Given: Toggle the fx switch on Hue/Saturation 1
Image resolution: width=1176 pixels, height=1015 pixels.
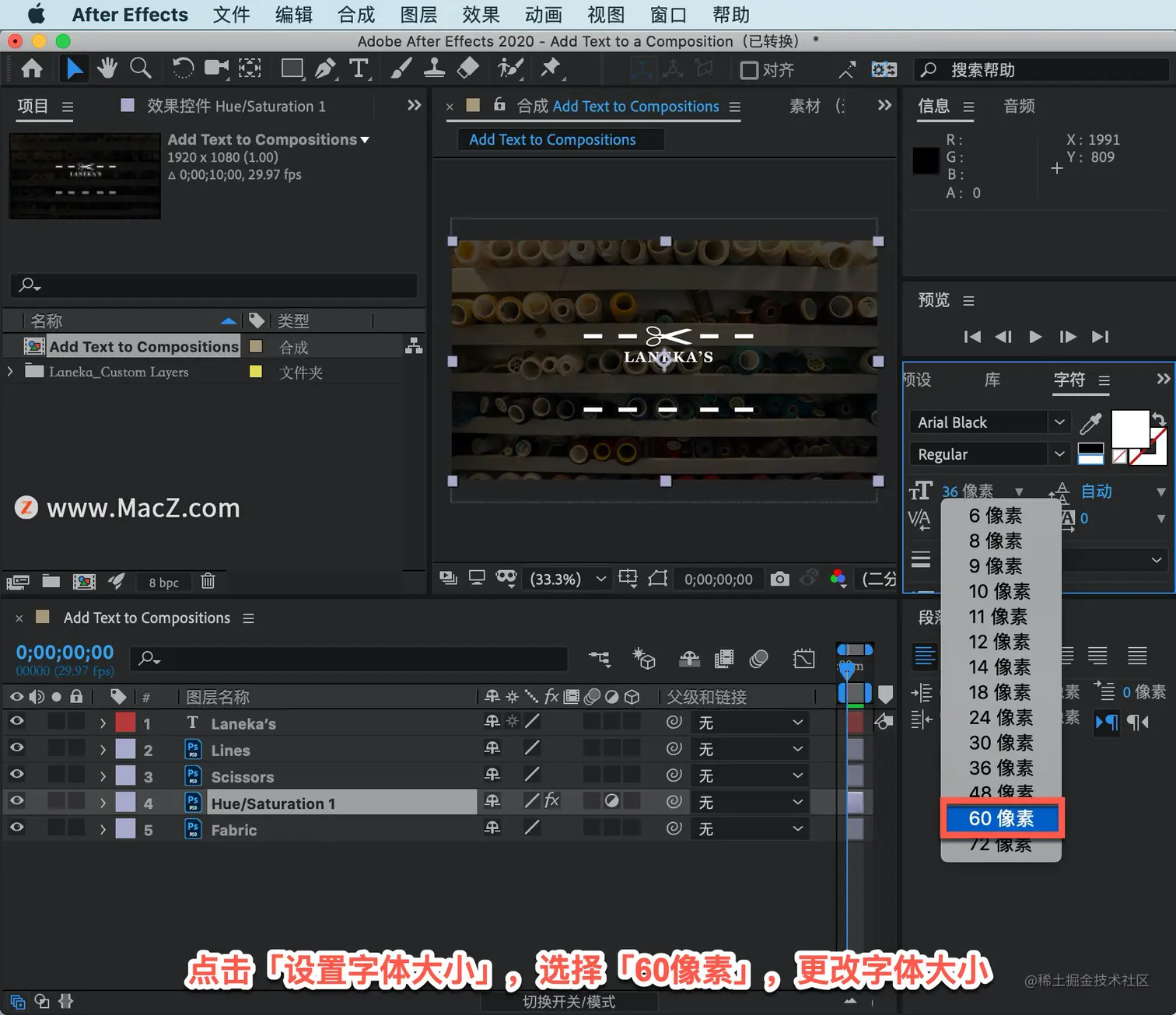Looking at the screenshot, I should 551,800.
